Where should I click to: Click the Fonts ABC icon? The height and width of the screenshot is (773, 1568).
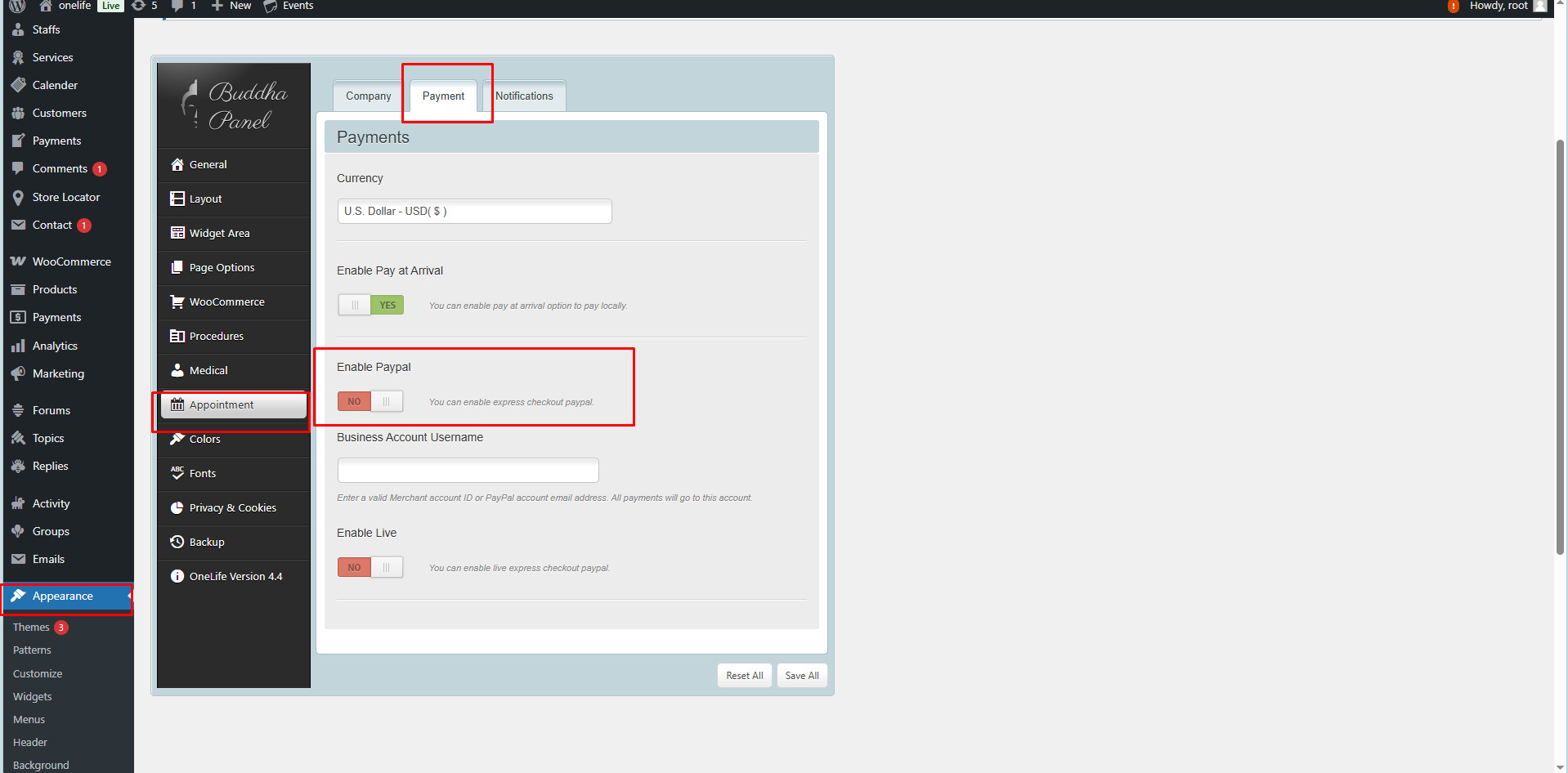[x=177, y=473]
